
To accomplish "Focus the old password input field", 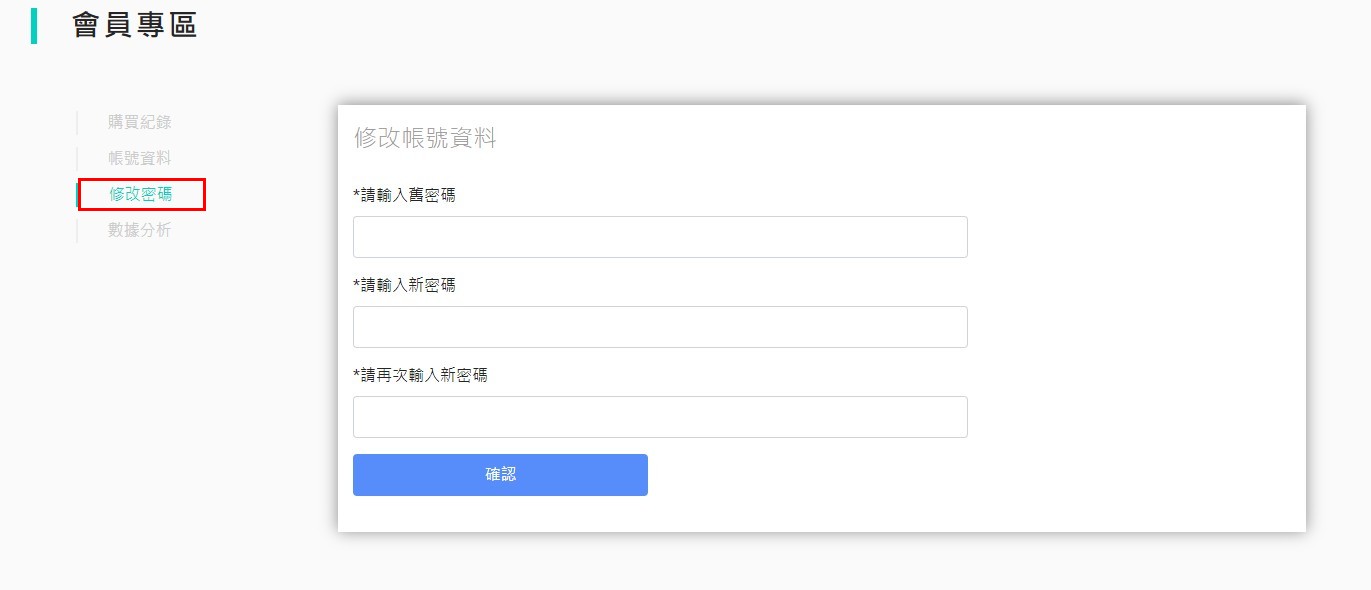I will point(660,237).
